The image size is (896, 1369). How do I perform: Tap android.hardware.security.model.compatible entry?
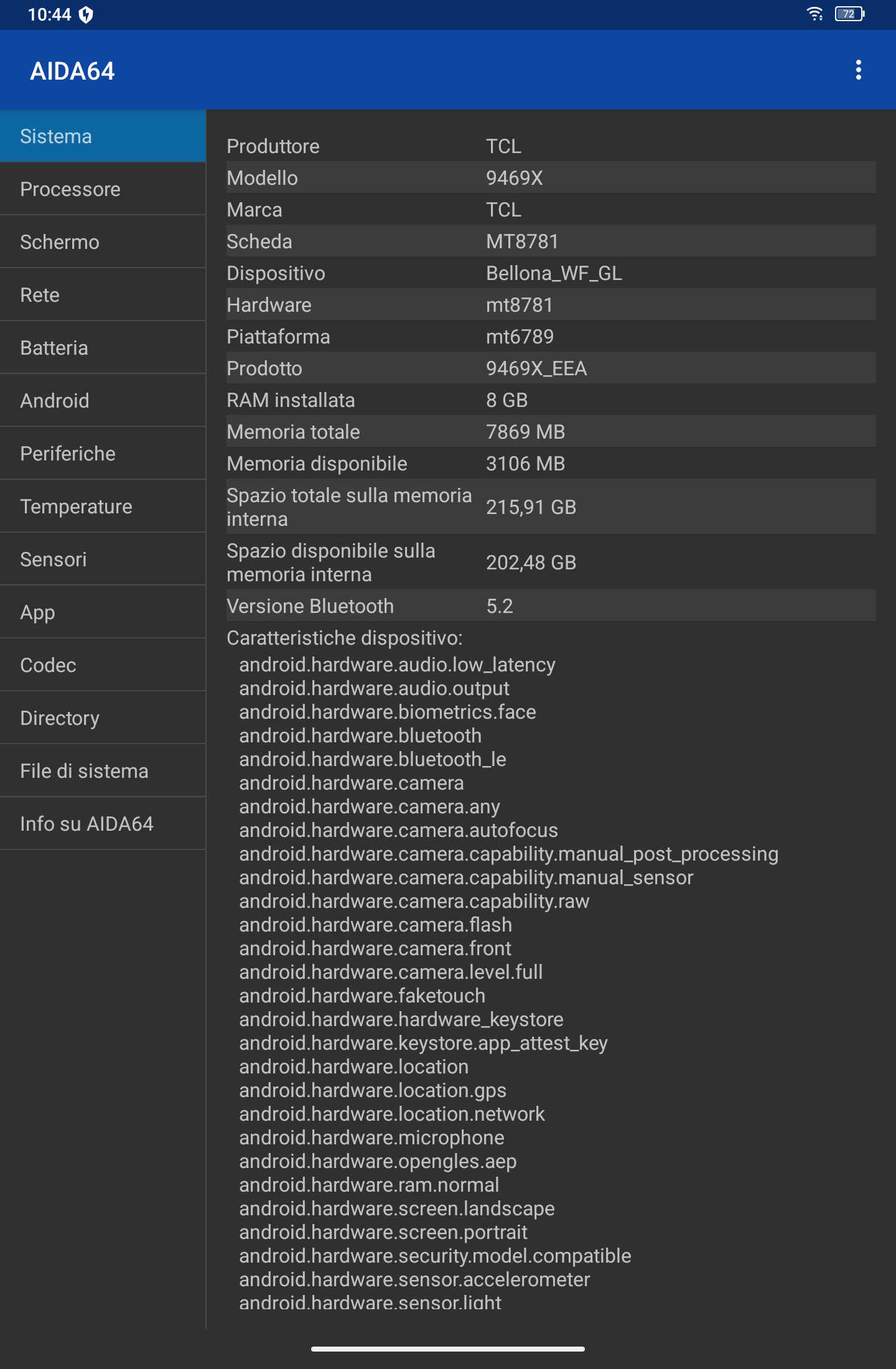tap(435, 1256)
